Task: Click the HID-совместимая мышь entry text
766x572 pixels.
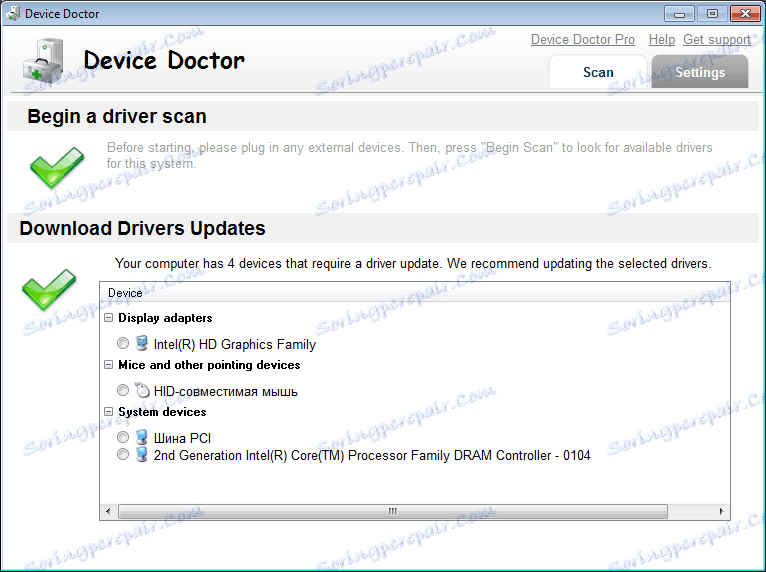Action: click(226, 391)
